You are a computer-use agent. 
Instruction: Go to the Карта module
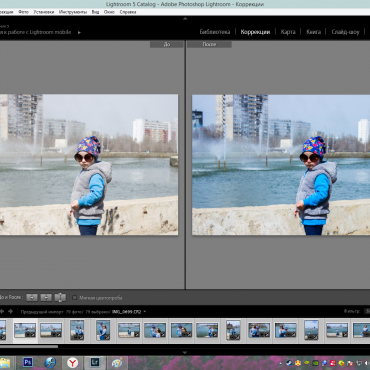point(288,32)
